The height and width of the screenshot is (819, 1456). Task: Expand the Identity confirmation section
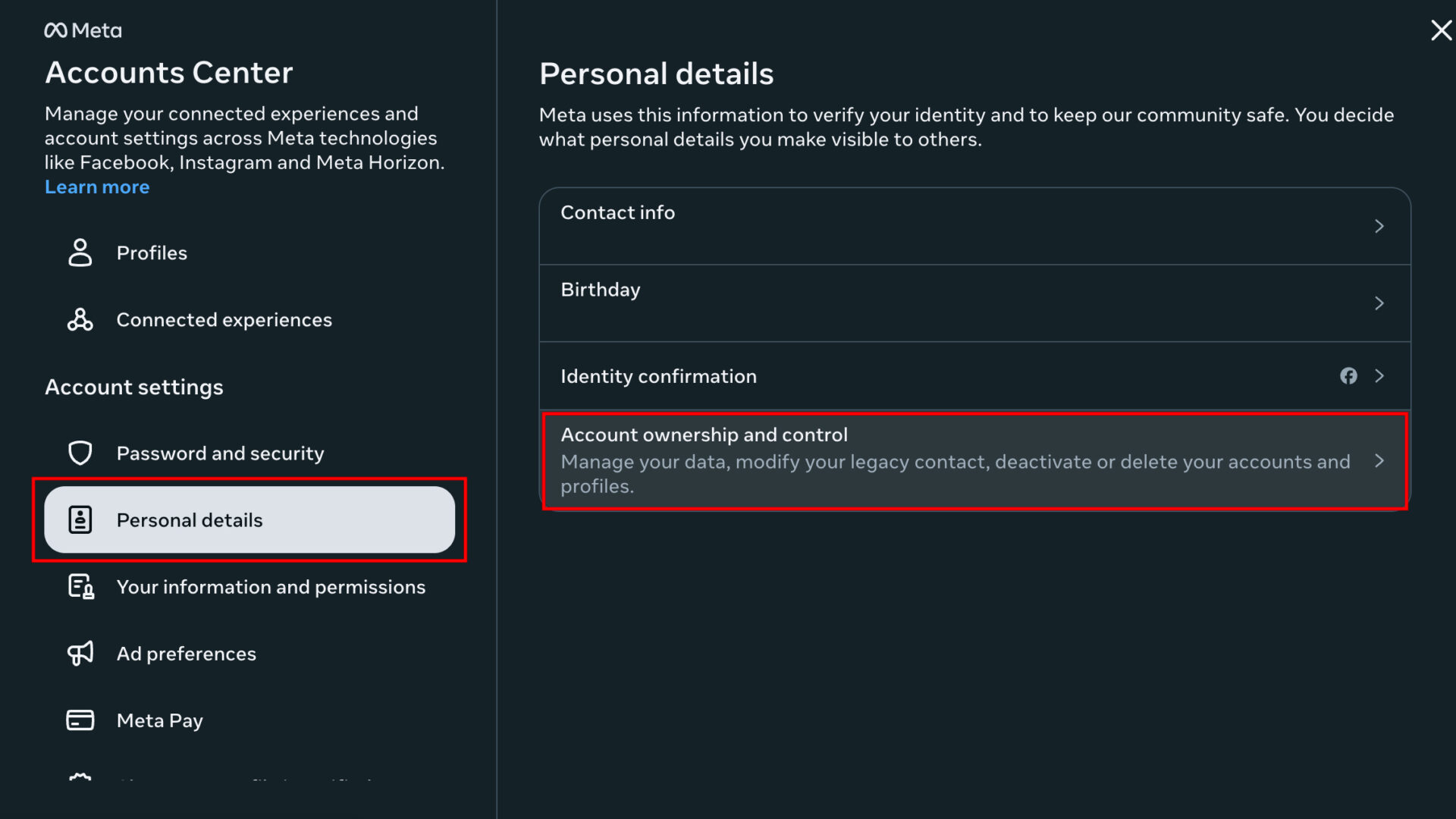[x=974, y=375]
